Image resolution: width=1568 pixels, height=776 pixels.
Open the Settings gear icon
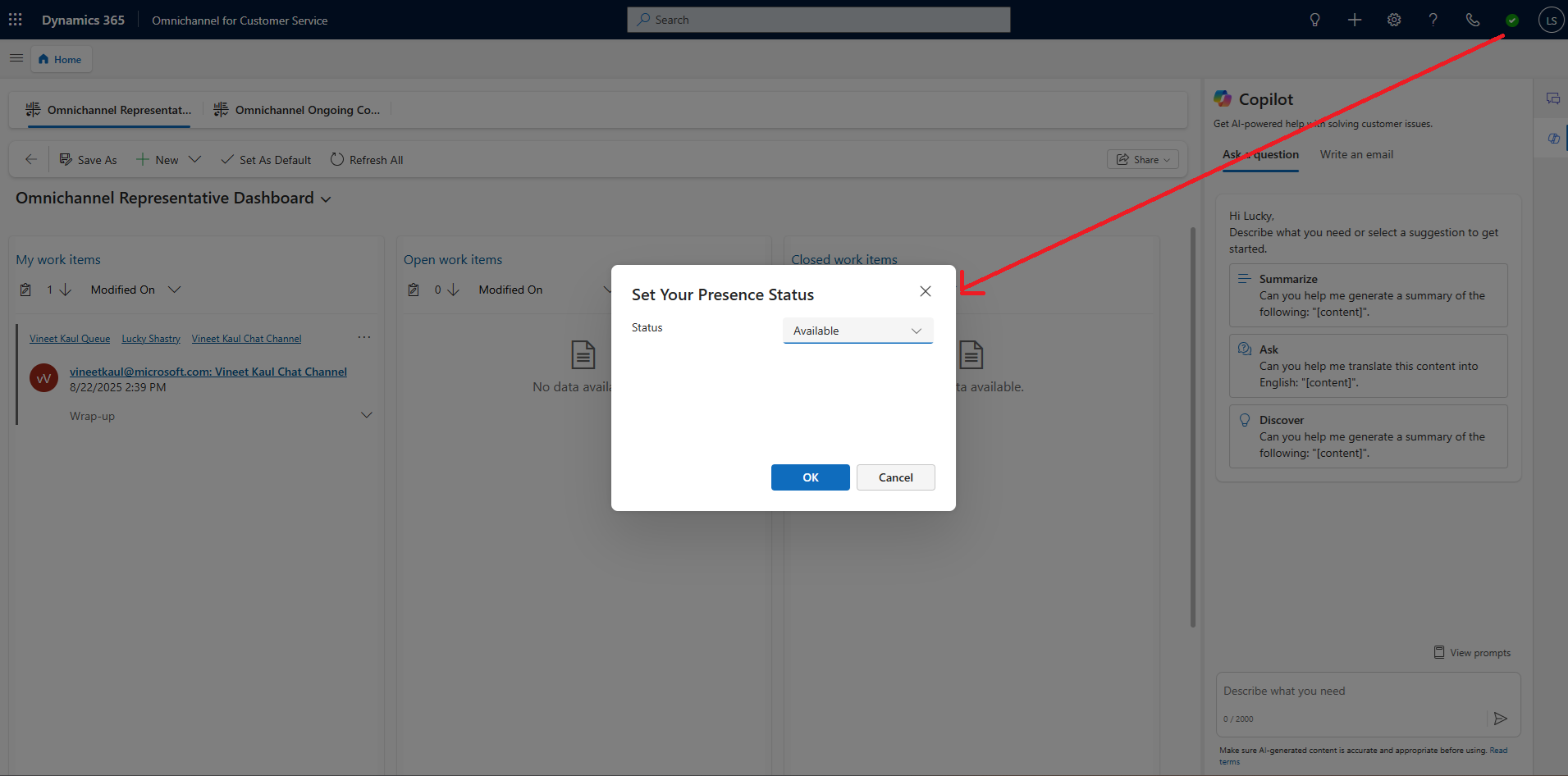point(1393,19)
